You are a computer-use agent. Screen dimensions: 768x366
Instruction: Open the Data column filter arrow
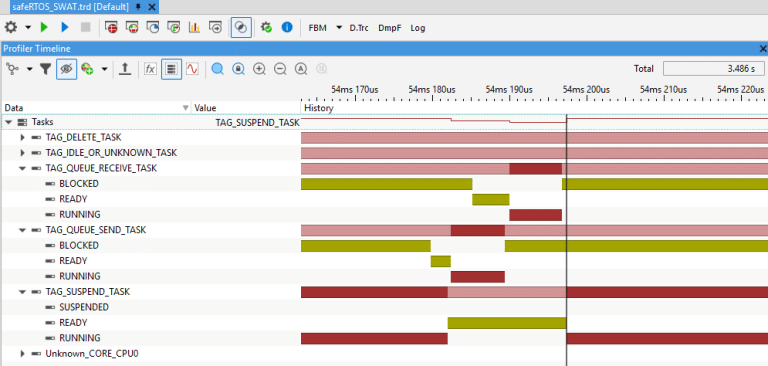tap(185, 108)
